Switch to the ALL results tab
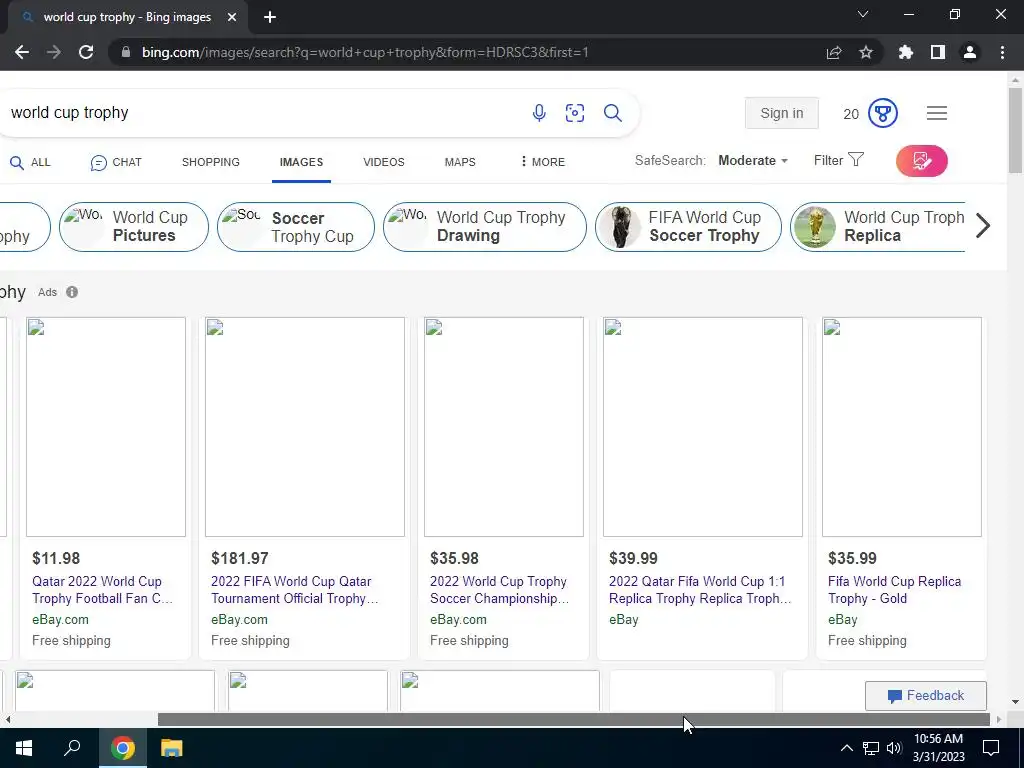1024x768 pixels. [x=30, y=162]
